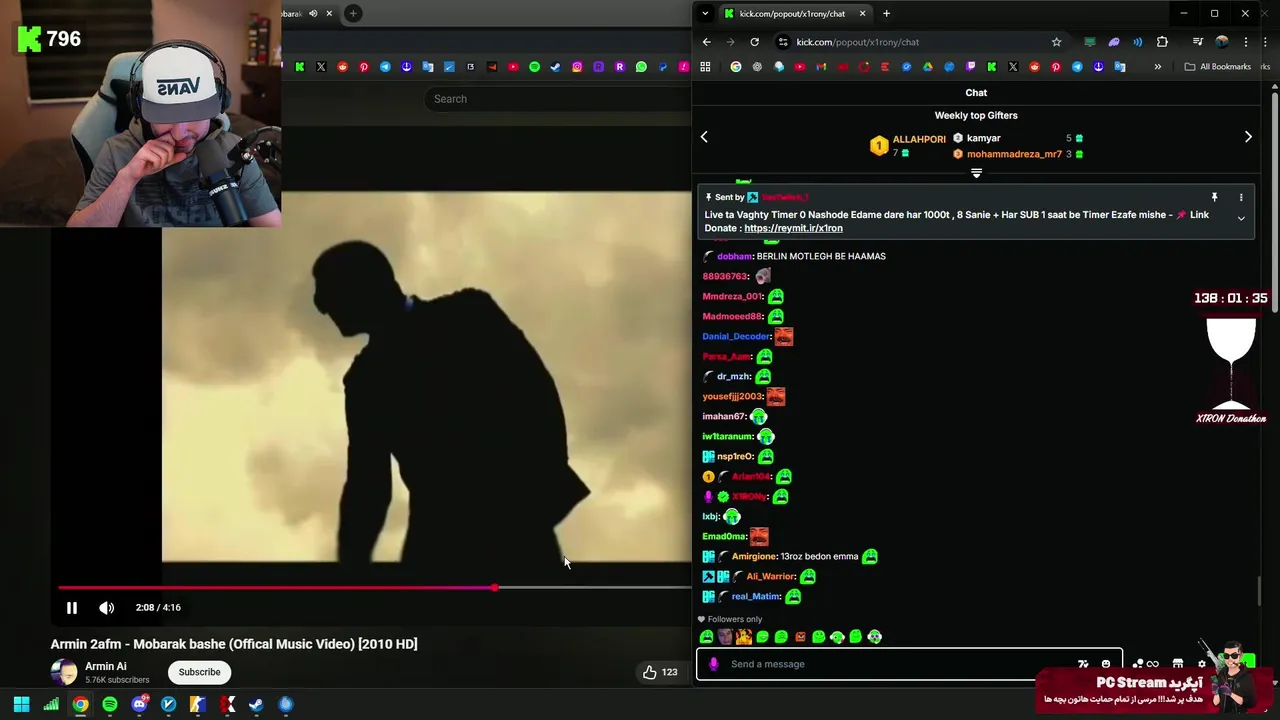The width and height of the screenshot is (1280, 720).
Task: Show next Weekly top Gifters page
Action: point(1248,137)
